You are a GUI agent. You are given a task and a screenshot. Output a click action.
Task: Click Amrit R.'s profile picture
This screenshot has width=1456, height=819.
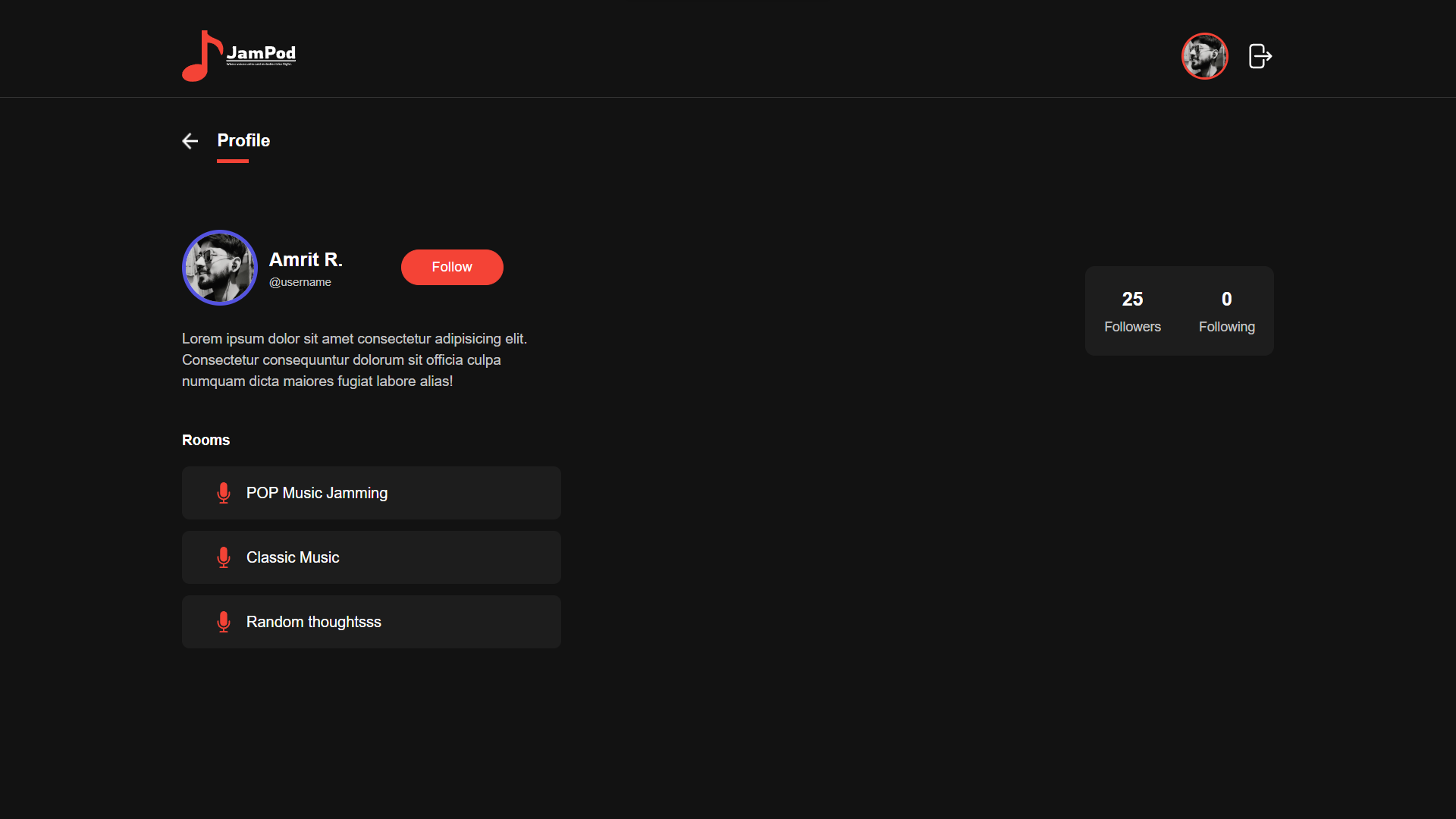[219, 268]
